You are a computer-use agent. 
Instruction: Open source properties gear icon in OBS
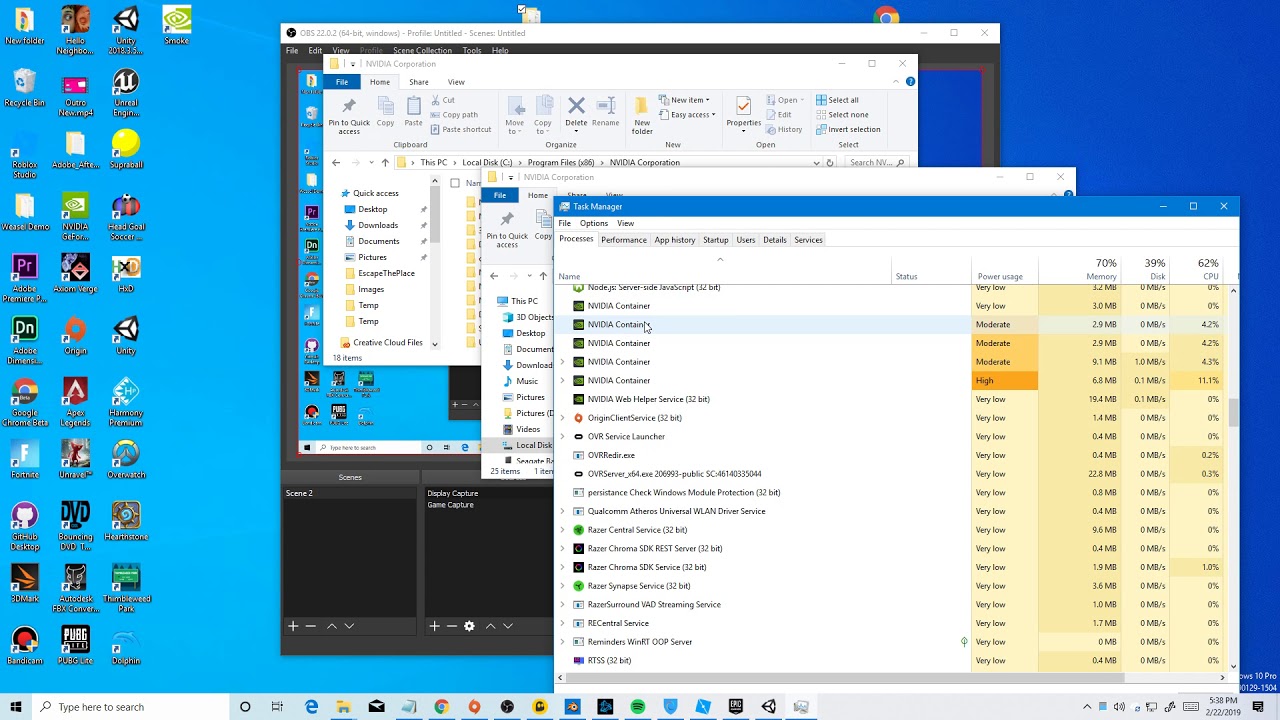tap(469, 626)
